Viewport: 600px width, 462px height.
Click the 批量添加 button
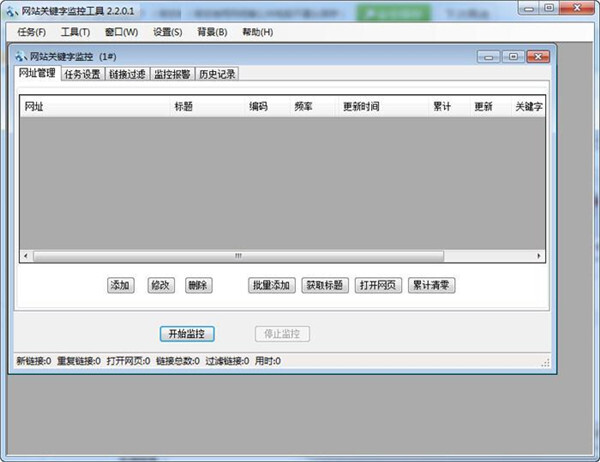(x=271, y=285)
